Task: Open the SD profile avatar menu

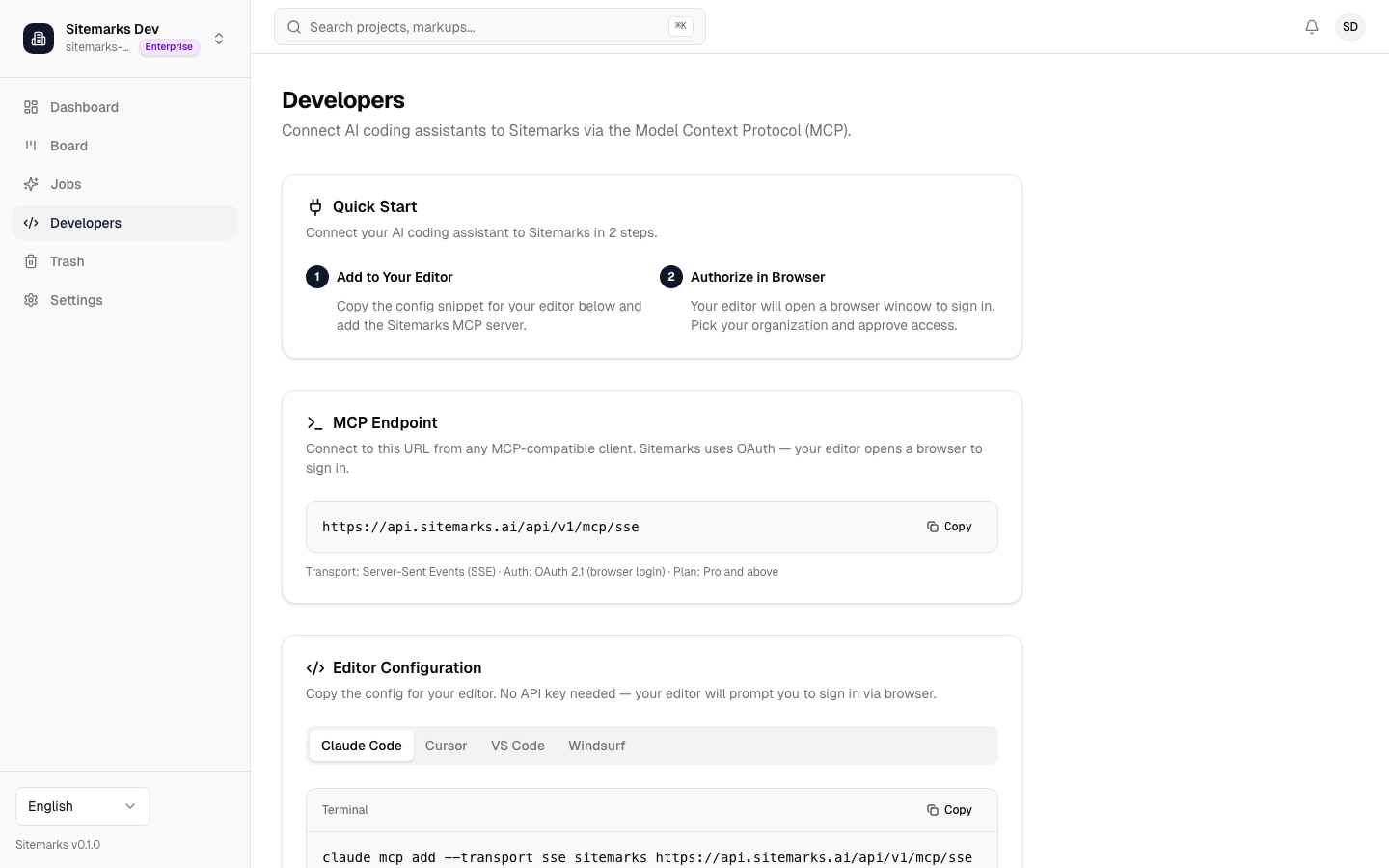Action: (1350, 27)
